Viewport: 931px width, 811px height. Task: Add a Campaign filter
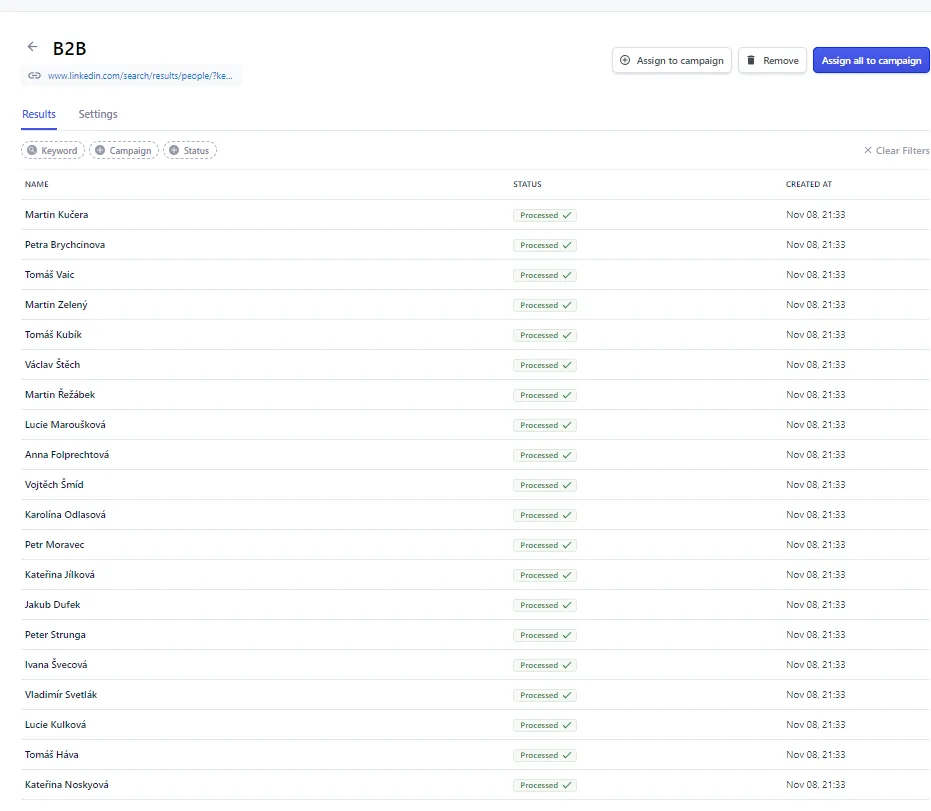[124, 150]
